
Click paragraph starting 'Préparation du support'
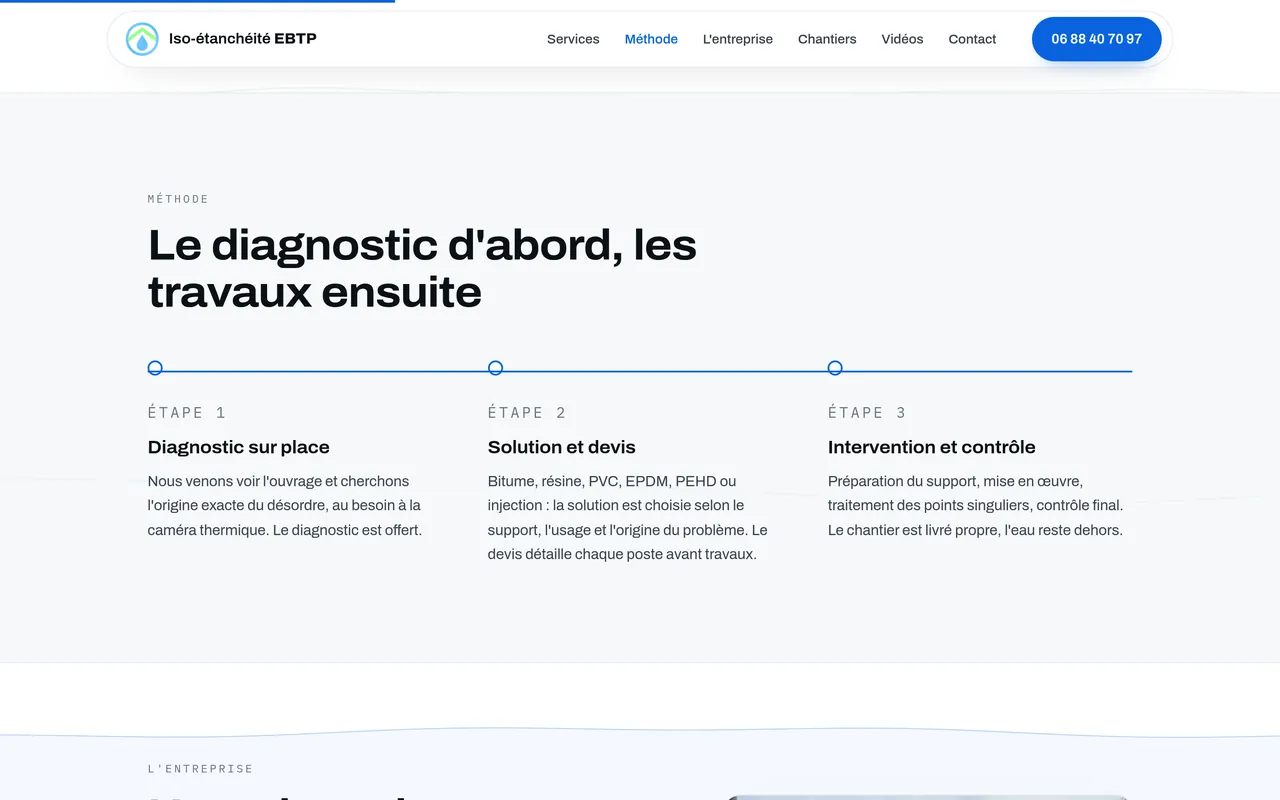(976, 506)
